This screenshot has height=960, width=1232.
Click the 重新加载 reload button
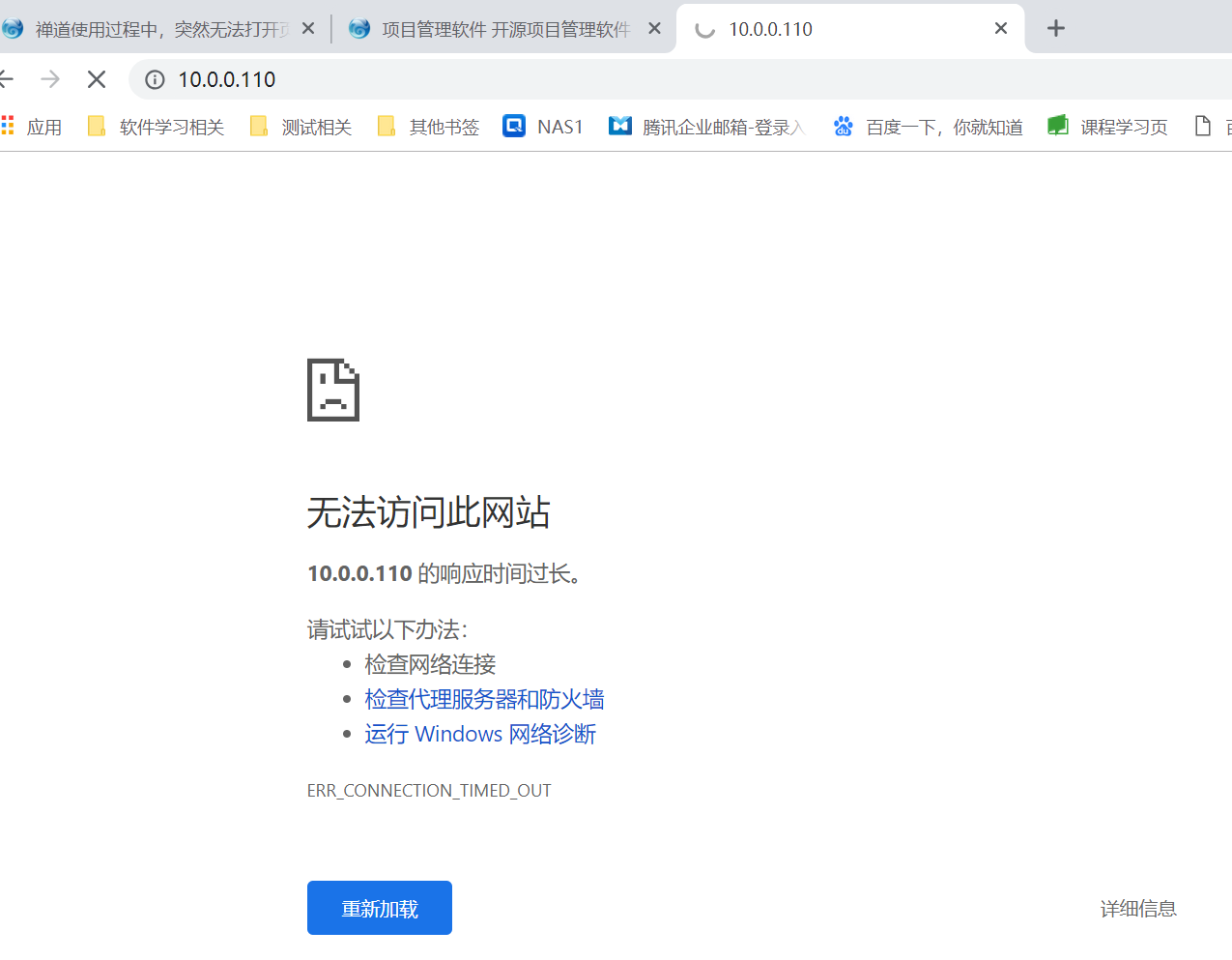pyautogui.click(x=380, y=908)
